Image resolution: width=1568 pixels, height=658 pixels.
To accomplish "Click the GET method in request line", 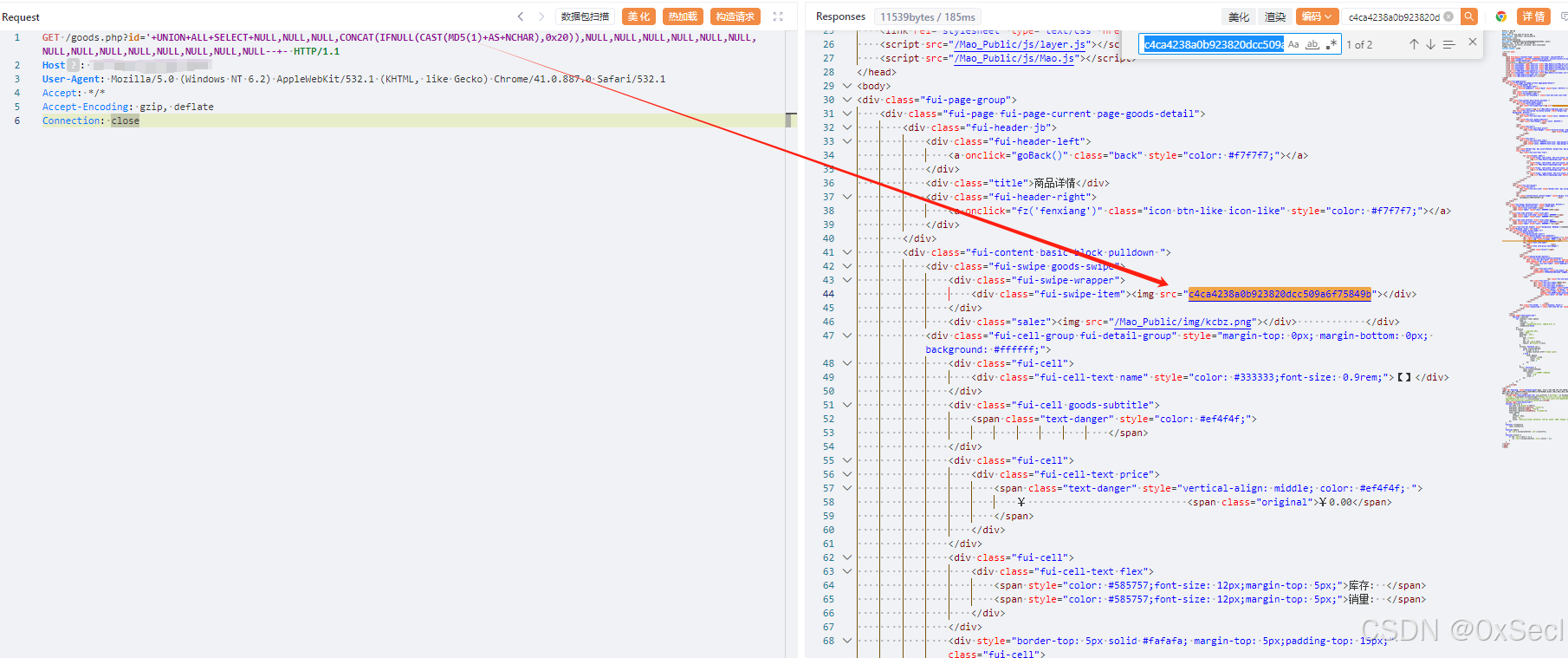I will pos(51,37).
